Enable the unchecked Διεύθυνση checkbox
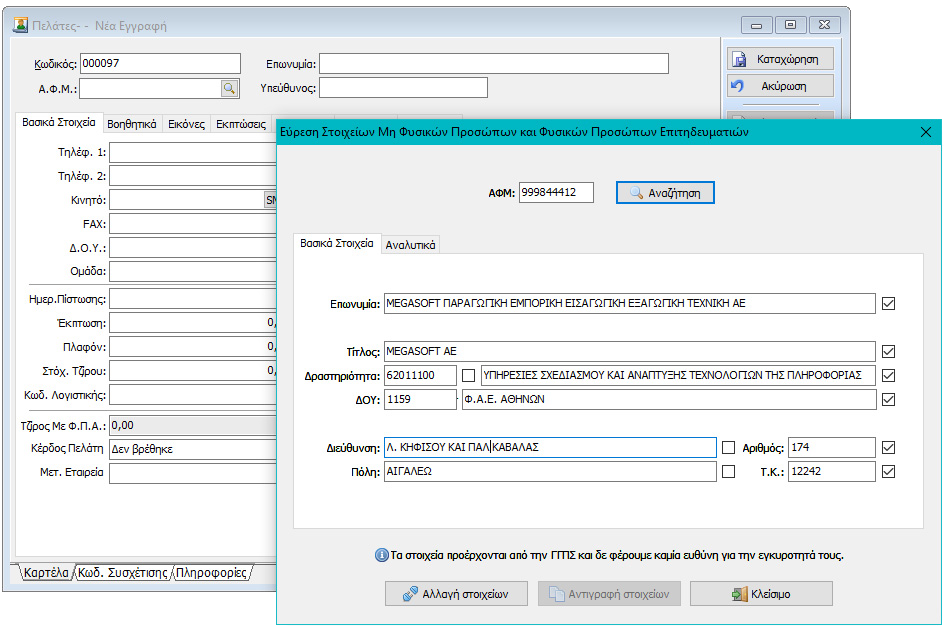This screenshot has width=949, height=631. pyautogui.click(x=728, y=447)
